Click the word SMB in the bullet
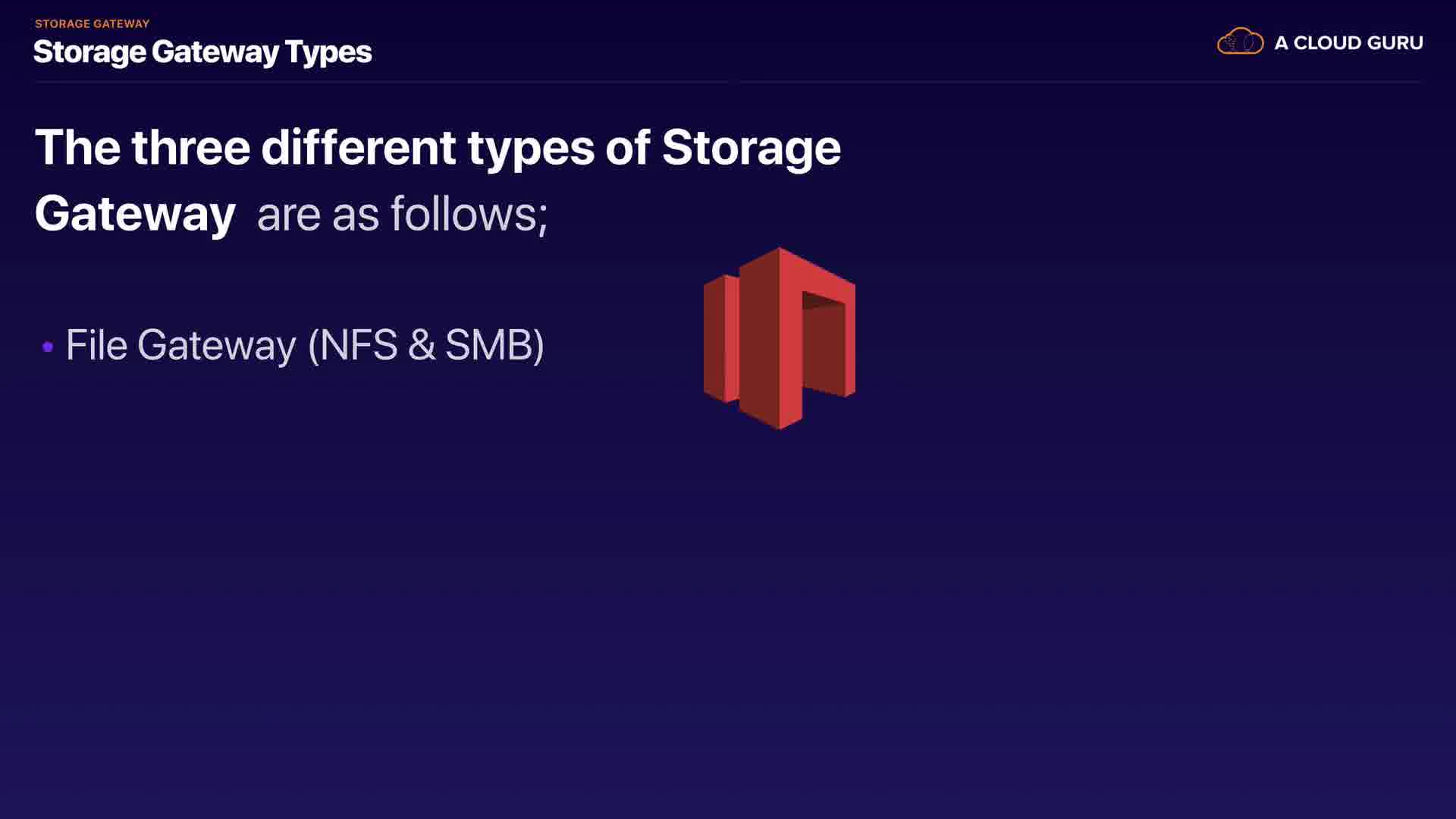Screen dimensions: 1456x819 pos(489,345)
